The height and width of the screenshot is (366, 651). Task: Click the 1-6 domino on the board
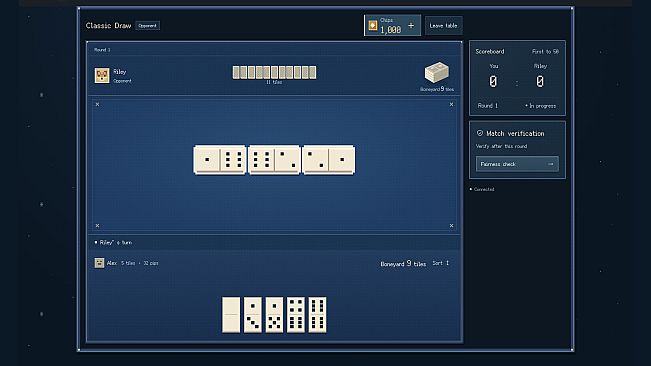pyautogui.click(x=220, y=159)
